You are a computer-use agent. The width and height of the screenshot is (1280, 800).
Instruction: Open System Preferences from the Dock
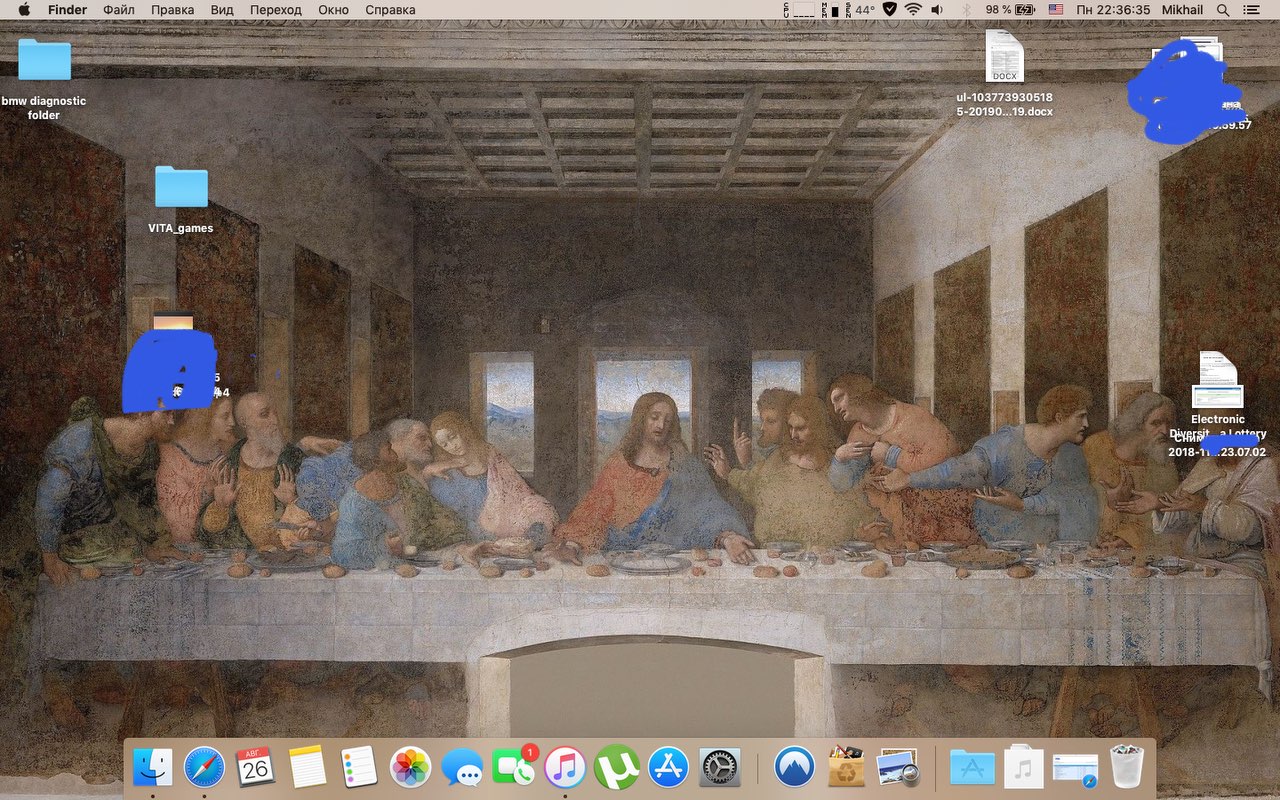click(719, 767)
